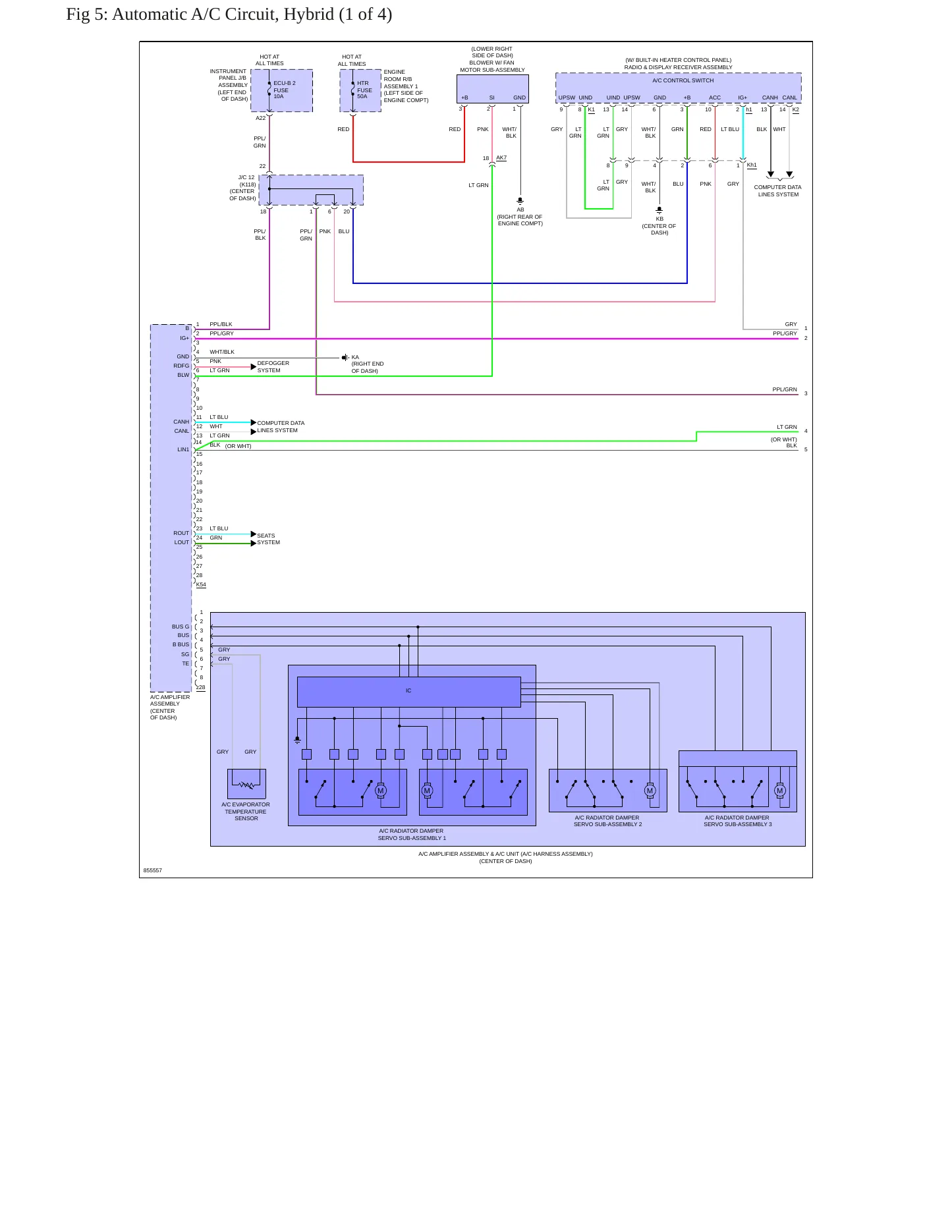Image resolution: width=952 pixels, height=1232 pixels.
Task: Click the 'ACC' pin label on control switch
Action: tap(715, 98)
